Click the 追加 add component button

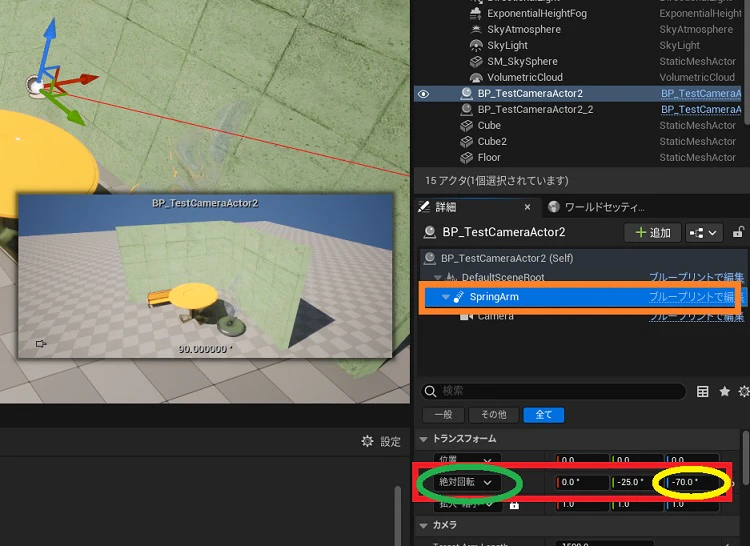coord(652,233)
